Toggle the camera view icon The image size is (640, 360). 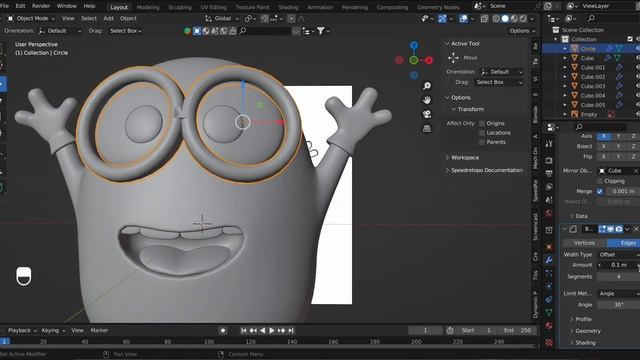point(427,114)
